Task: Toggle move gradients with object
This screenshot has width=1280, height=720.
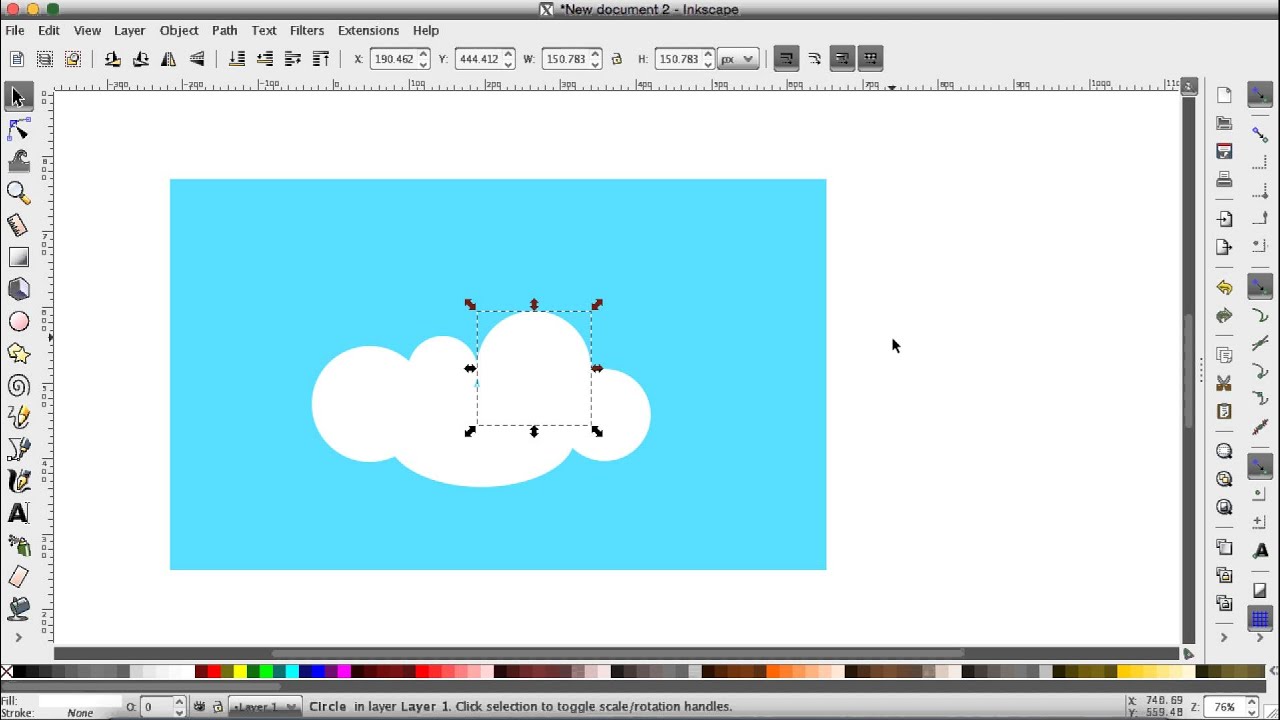Action: pos(842,59)
